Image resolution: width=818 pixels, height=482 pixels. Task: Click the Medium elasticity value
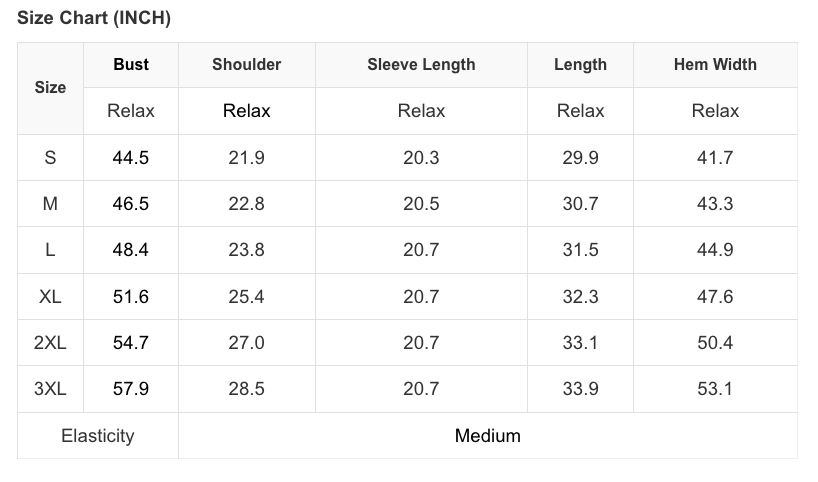(x=487, y=435)
